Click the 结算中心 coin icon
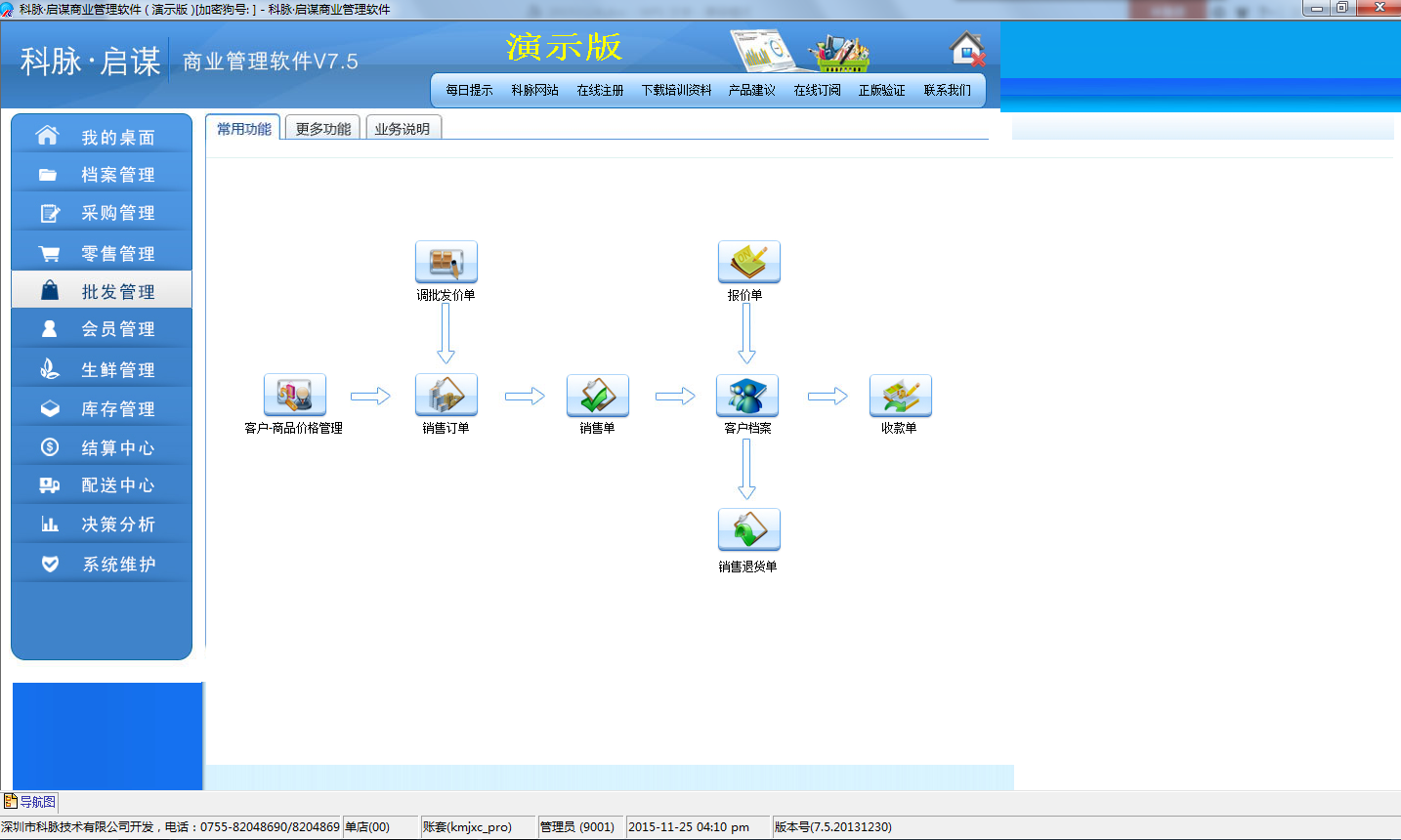The width and height of the screenshot is (1401, 840). click(50, 447)
